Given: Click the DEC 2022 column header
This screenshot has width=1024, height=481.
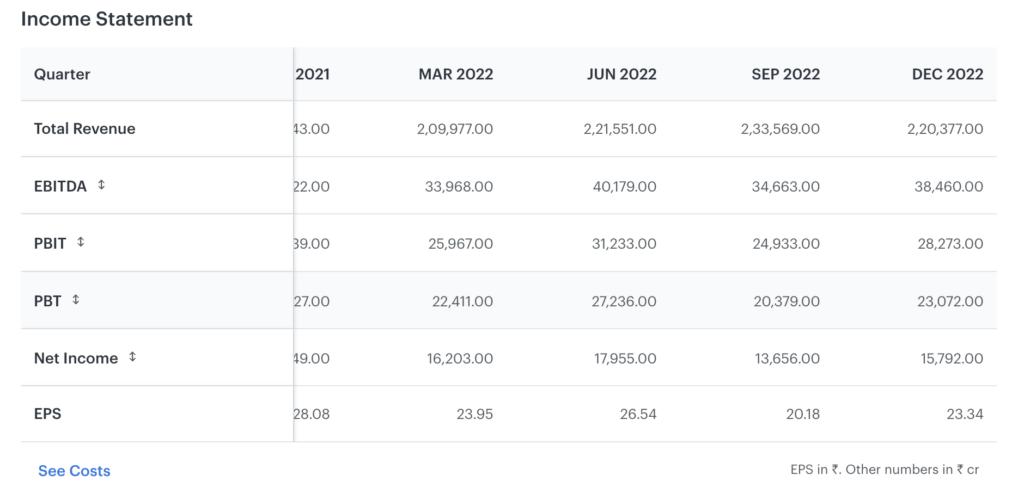Looking at the screenshot, I should pyautogui.click(x=947, y=74).
